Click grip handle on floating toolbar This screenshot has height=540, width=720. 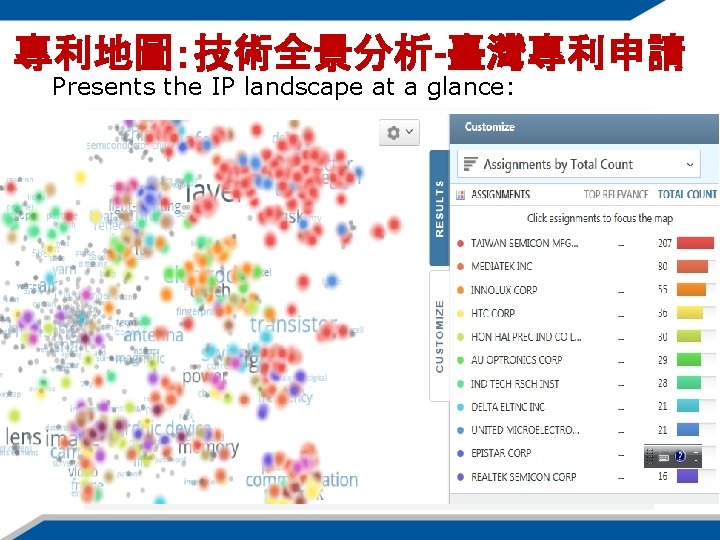click(649, 457)
